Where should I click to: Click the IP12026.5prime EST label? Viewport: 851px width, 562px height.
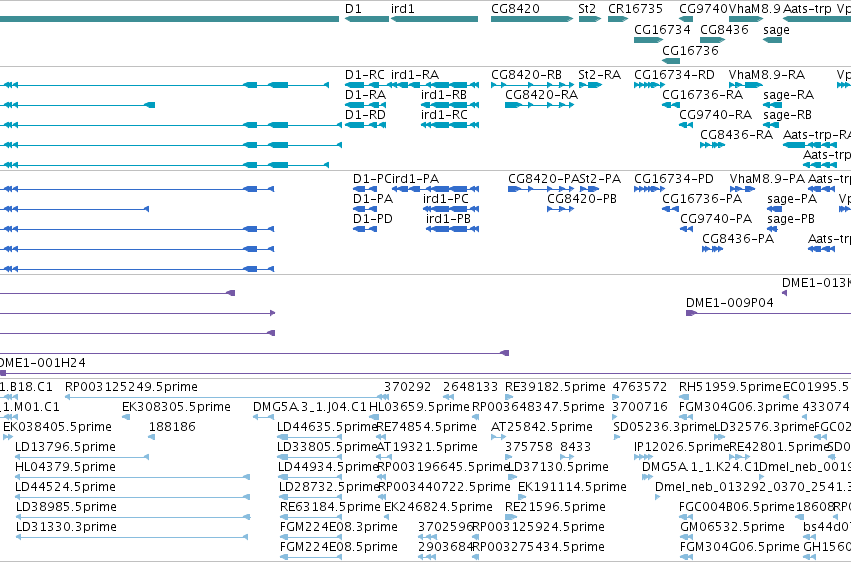pos(681,448)
